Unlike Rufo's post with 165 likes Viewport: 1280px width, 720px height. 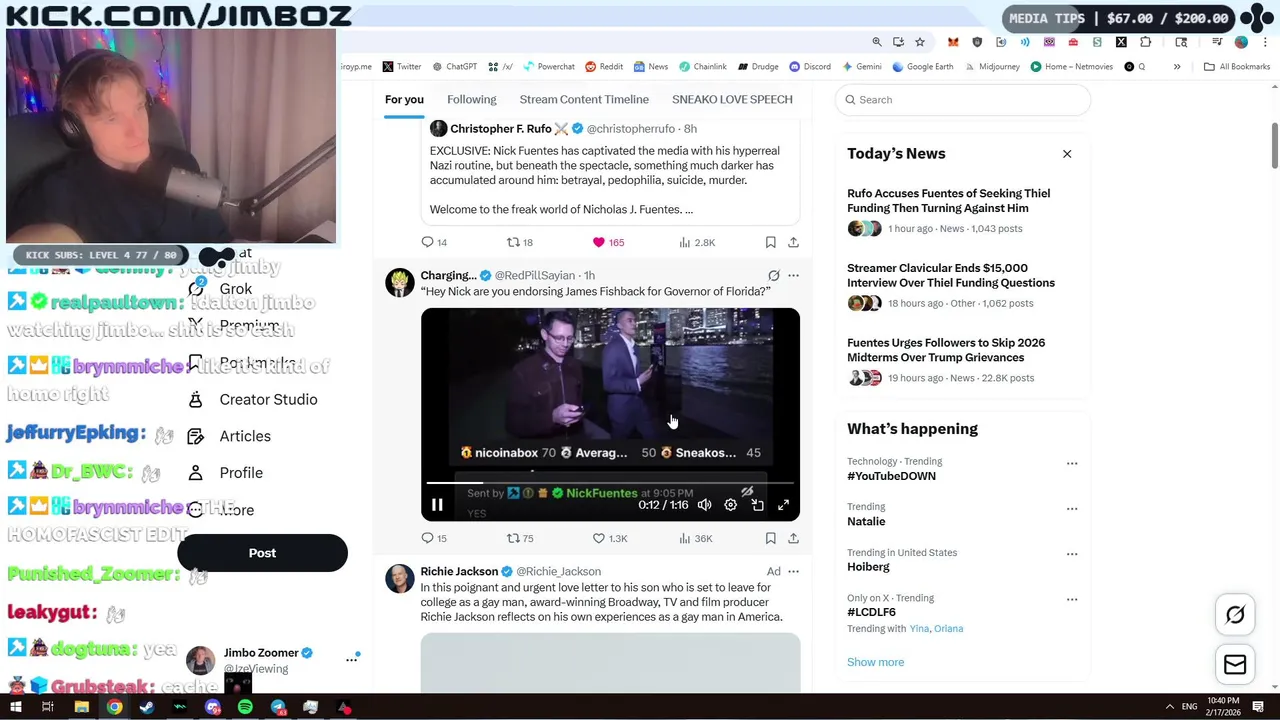coord(608,242)
